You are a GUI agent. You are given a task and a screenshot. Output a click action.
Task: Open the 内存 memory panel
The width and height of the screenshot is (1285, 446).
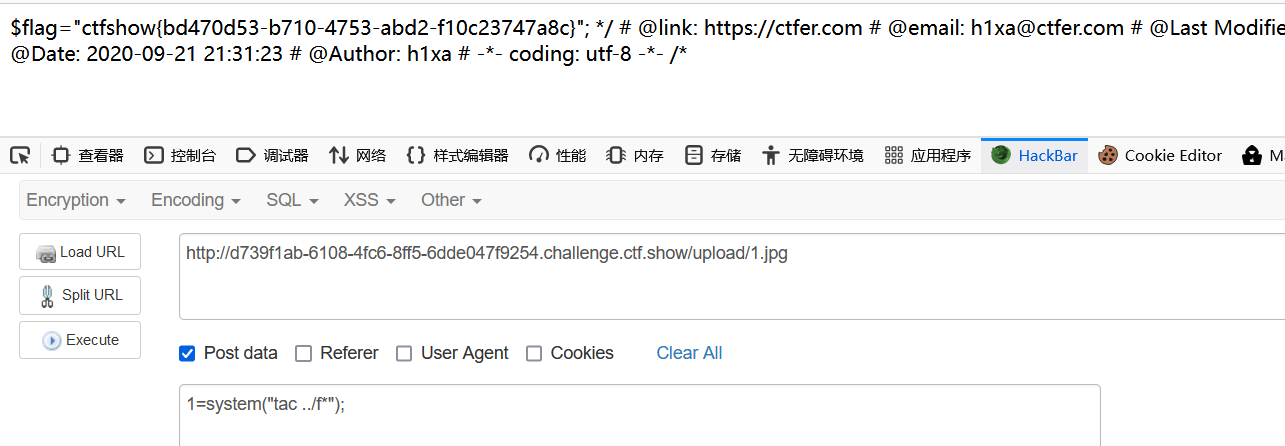point(635,155)
